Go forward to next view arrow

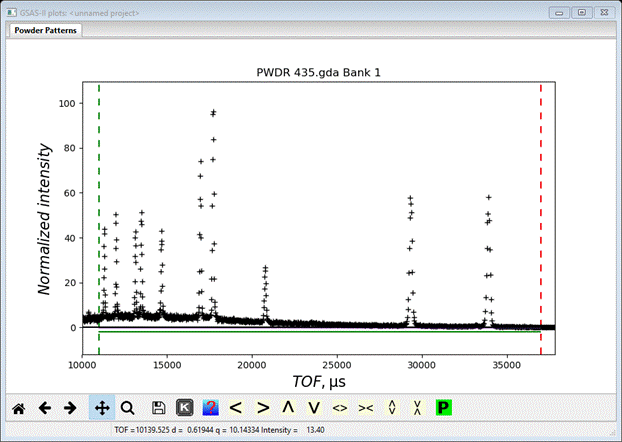[x=70, y=407]
